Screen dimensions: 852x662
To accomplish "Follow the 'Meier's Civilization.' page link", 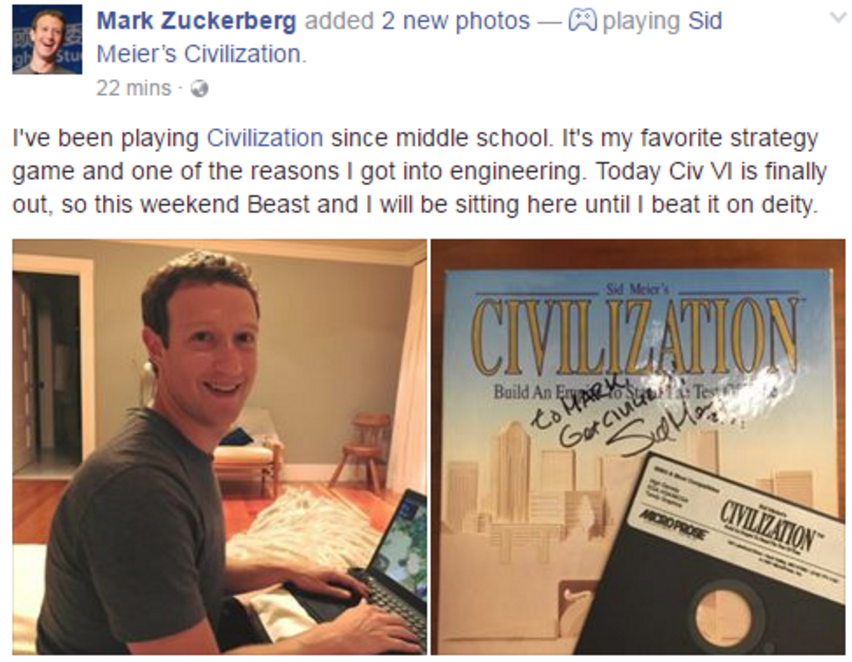I will tap(202, 54).
